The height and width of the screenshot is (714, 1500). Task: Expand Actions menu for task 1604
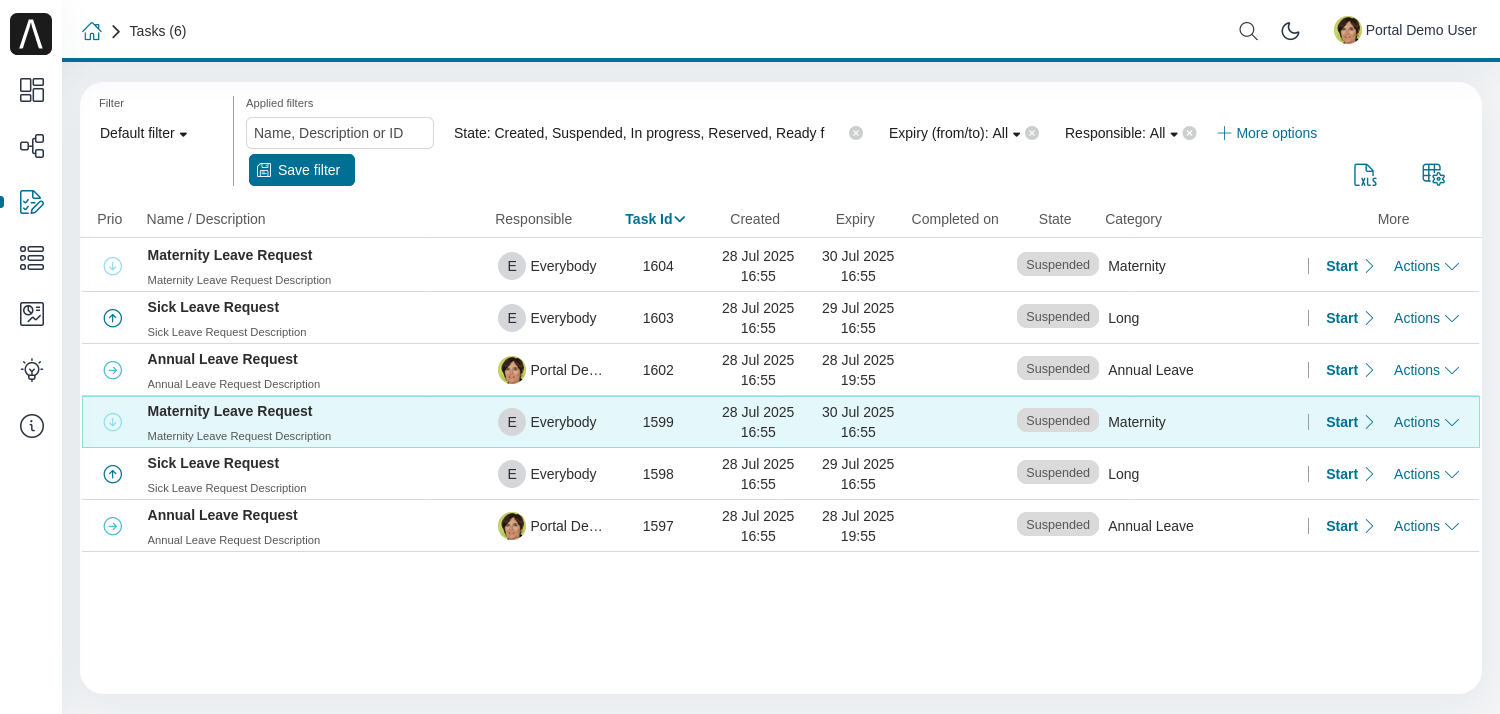point(1426,266)
